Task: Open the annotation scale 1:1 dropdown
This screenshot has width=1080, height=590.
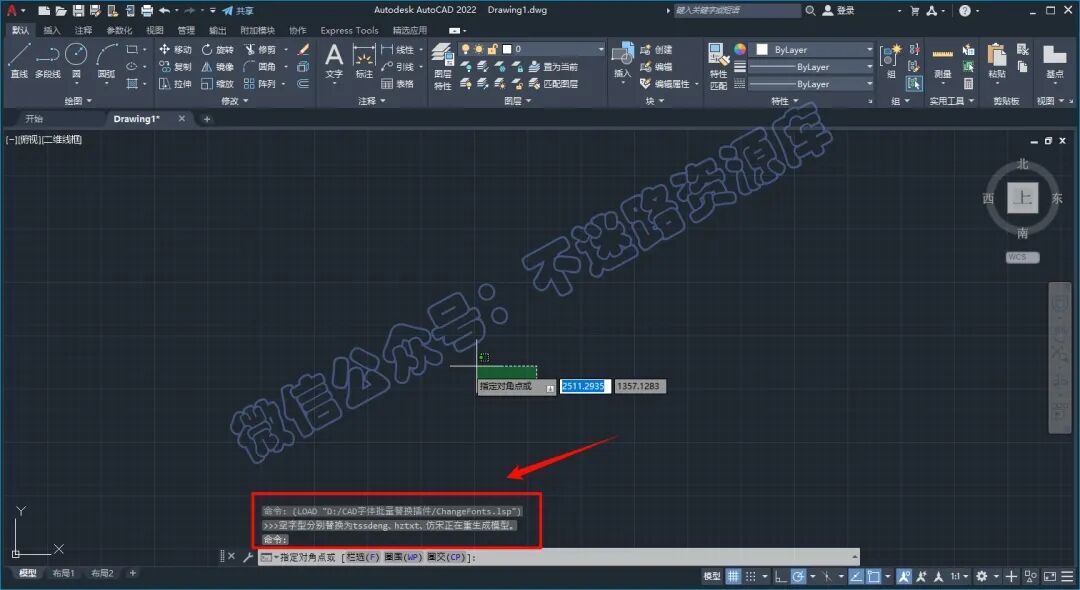Action: click(959, 576)
